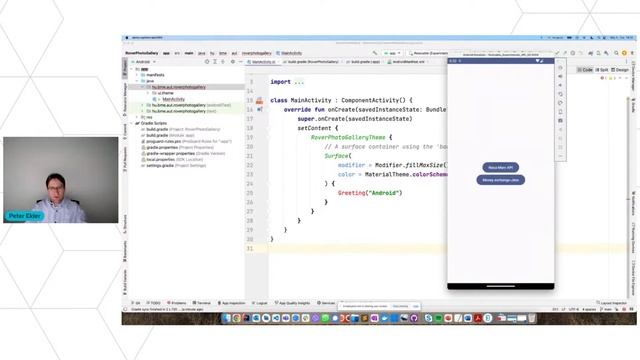Click the emulator screenshot camera icon
Viewport: 640px width, 360px height.
[560, 120]
